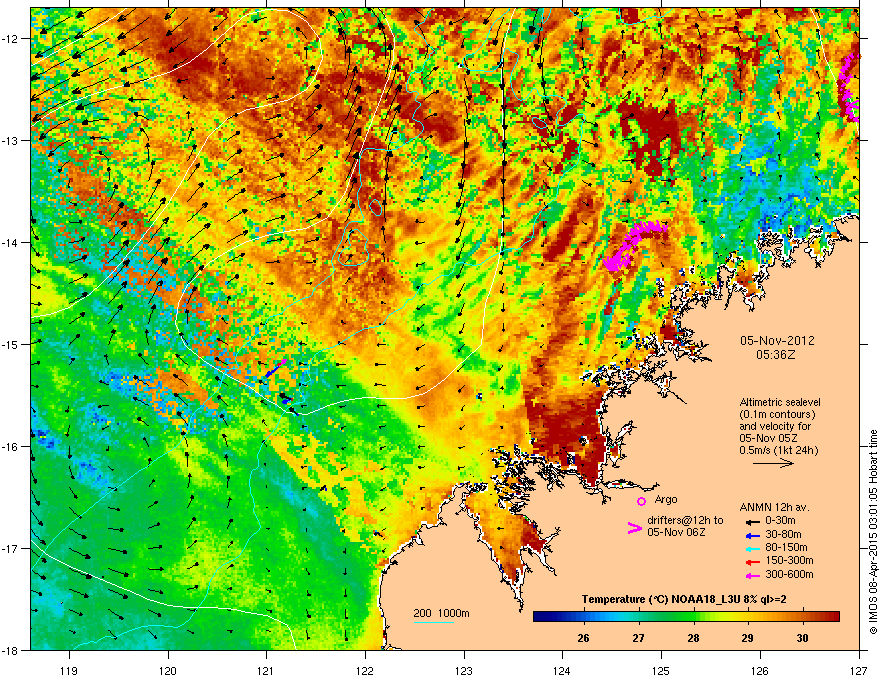Image resolution: width=880 pixels, height=680 pixels.
Task: Click the vertical IMOS copyright timestamp text
Action: (873, 532)
